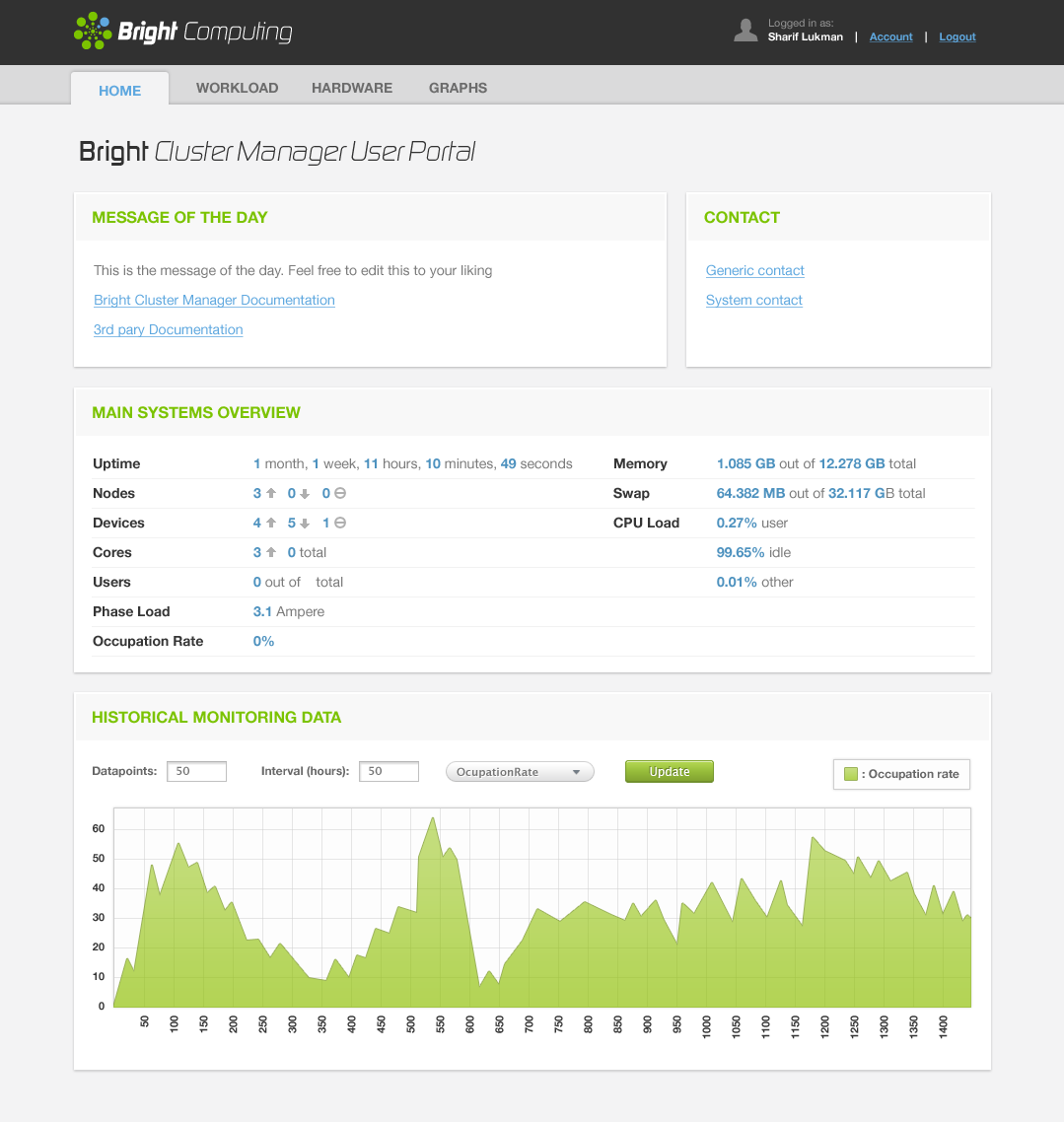Focus the Interval (hours) input field

(x=389, y=771)
